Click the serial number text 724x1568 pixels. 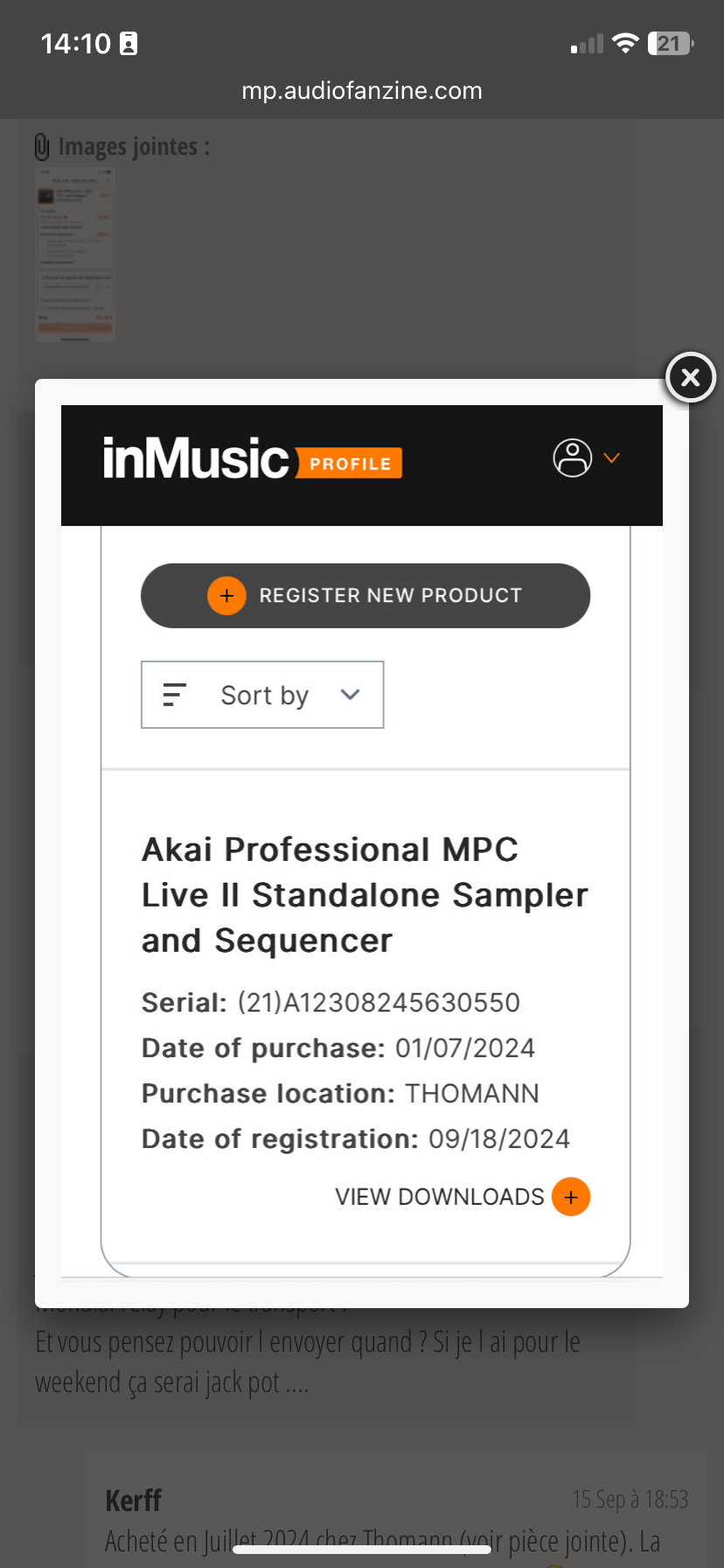pos(379,1003)
